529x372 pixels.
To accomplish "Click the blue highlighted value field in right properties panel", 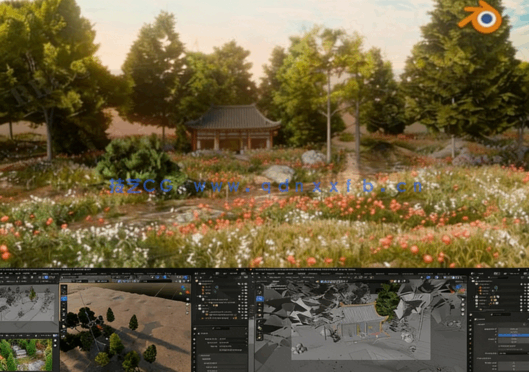I will click(513, 335).
